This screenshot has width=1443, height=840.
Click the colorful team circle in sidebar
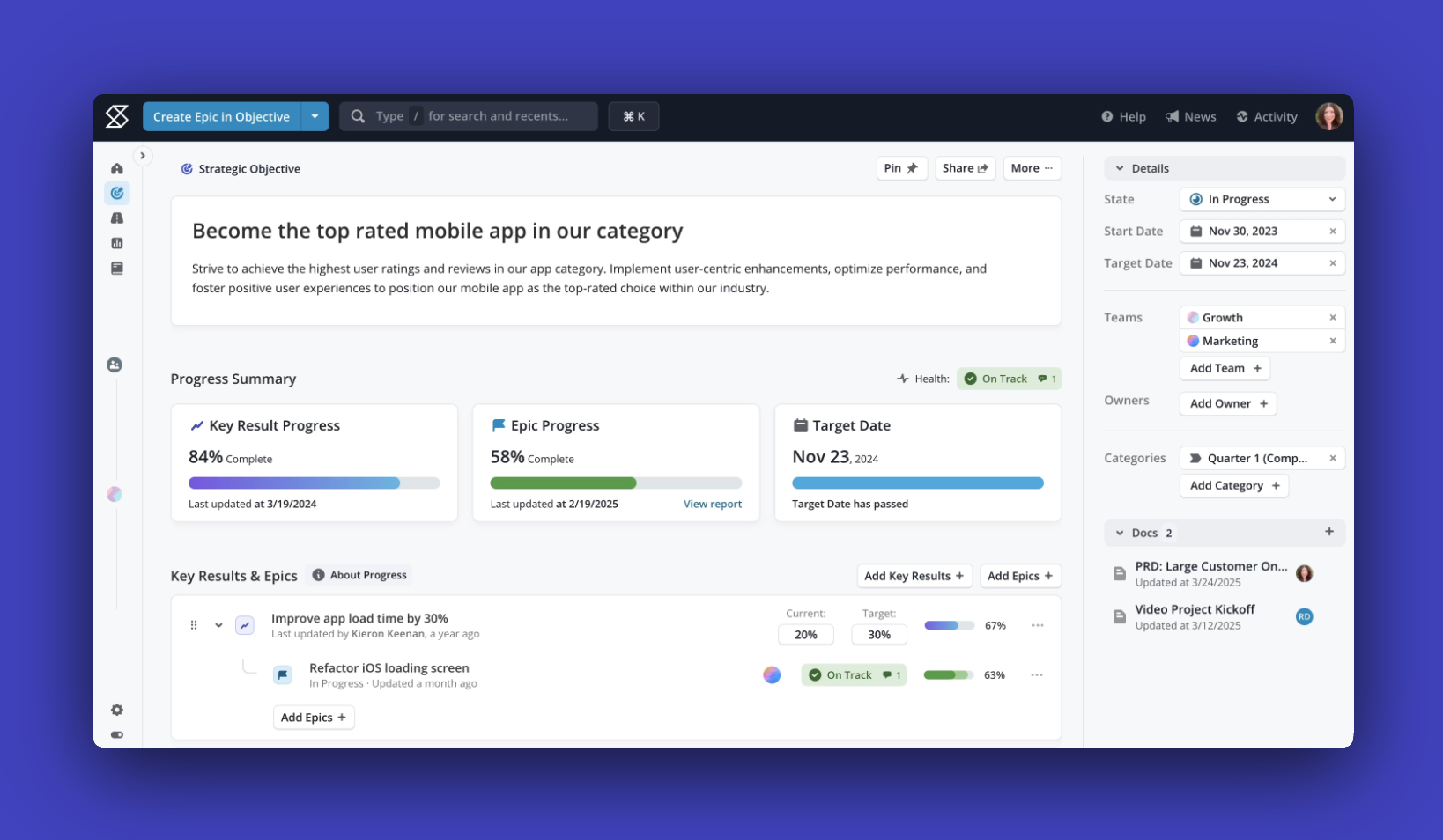pyautogui.click(x=115, y=494)
